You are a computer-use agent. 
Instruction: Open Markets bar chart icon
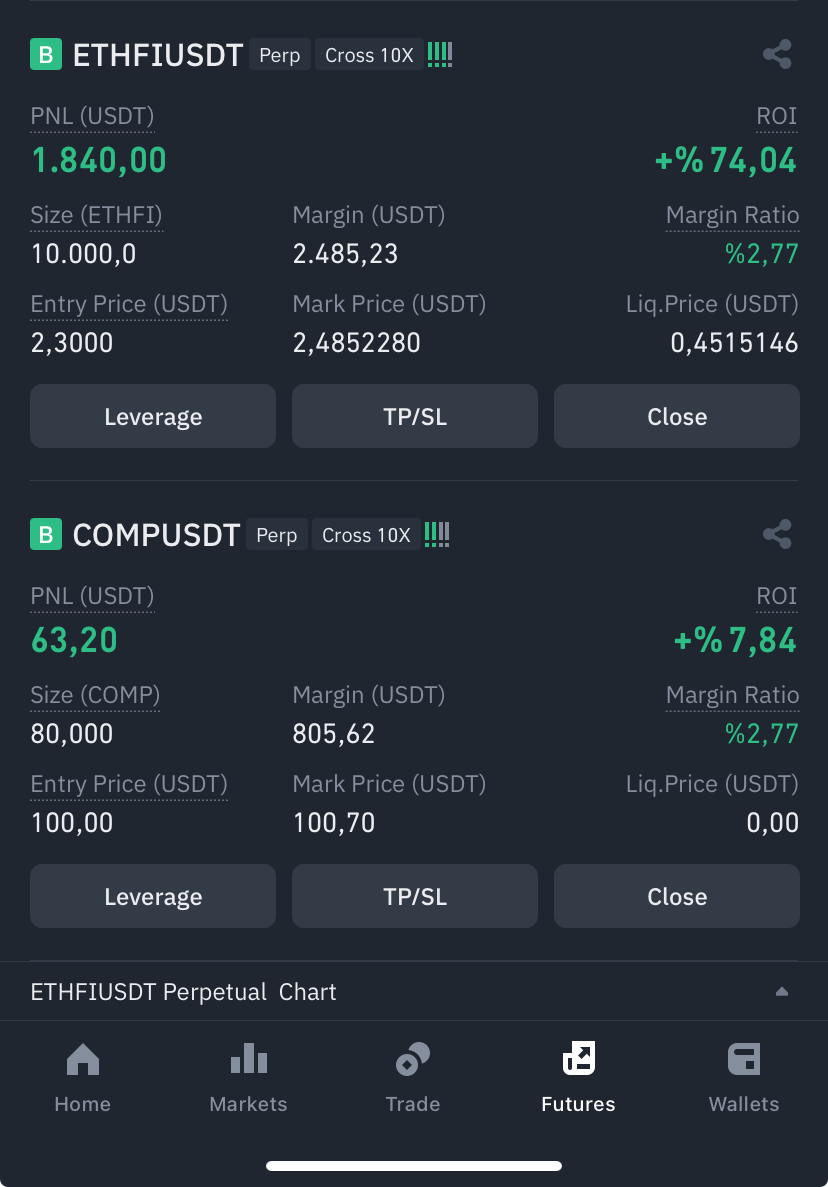[248, 1059]
